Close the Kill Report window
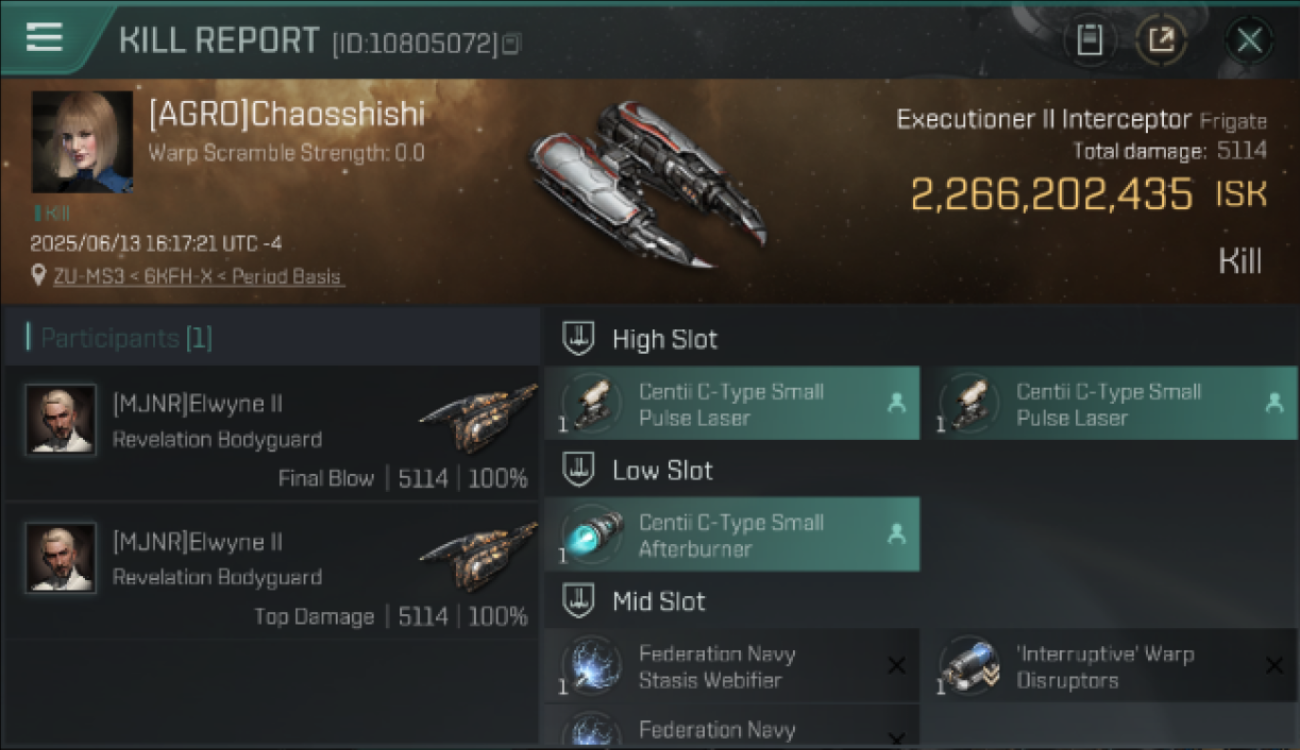This screenshot has height=750, width=1300. (x=1249, y=41)
